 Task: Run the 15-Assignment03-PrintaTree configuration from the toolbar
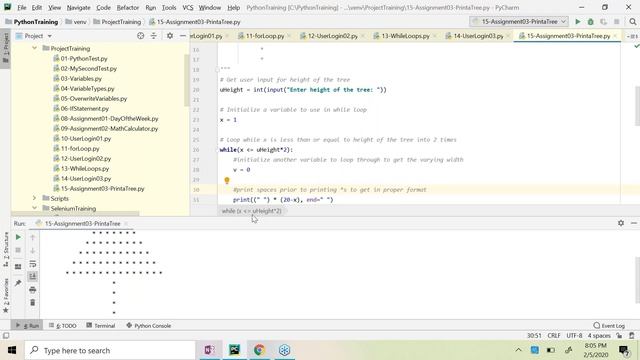pos(578,22)
